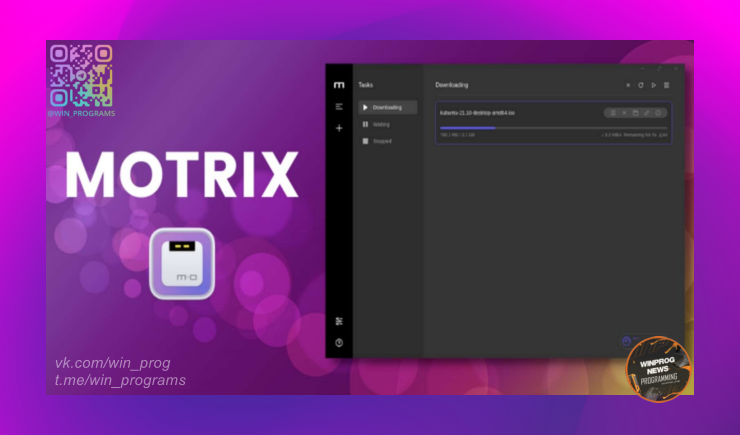Click the Motrix app icon graphic
Viewport: 740px width, 435px height.
(x=182, y=264)
